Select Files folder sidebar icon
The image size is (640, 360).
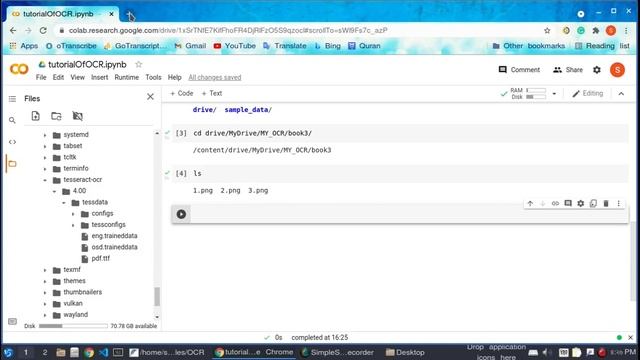click(x=12, y=164)
